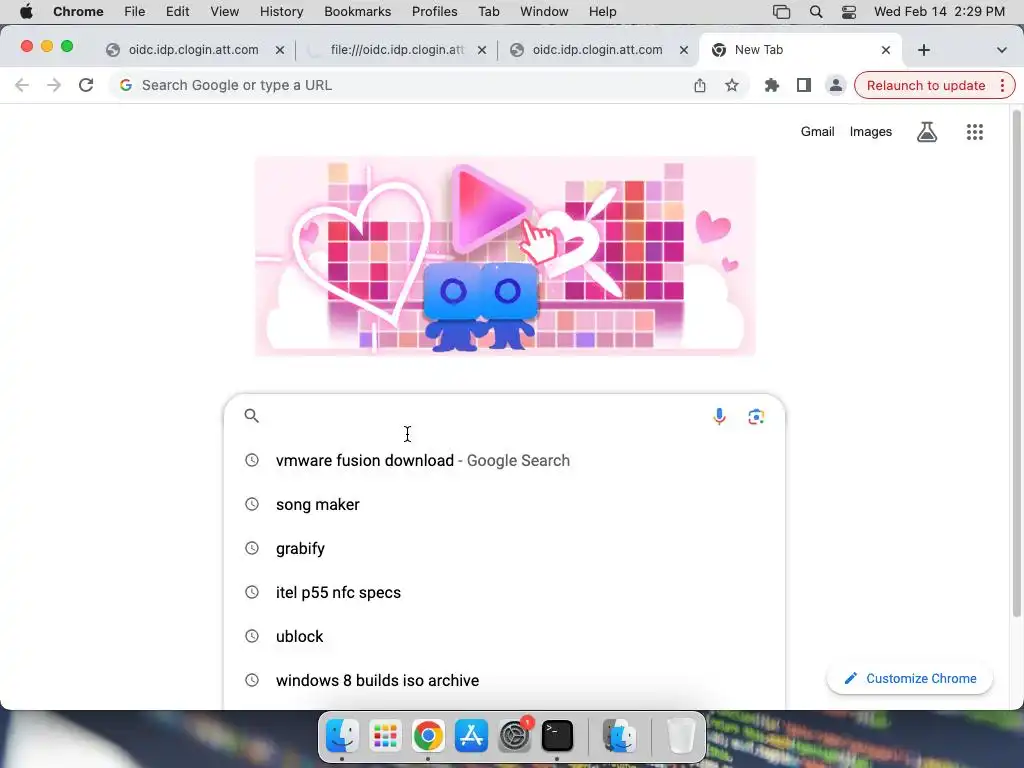This screenshot has width=1024, height=768.
Task: Reload the current page
Action: coord(86,85)
